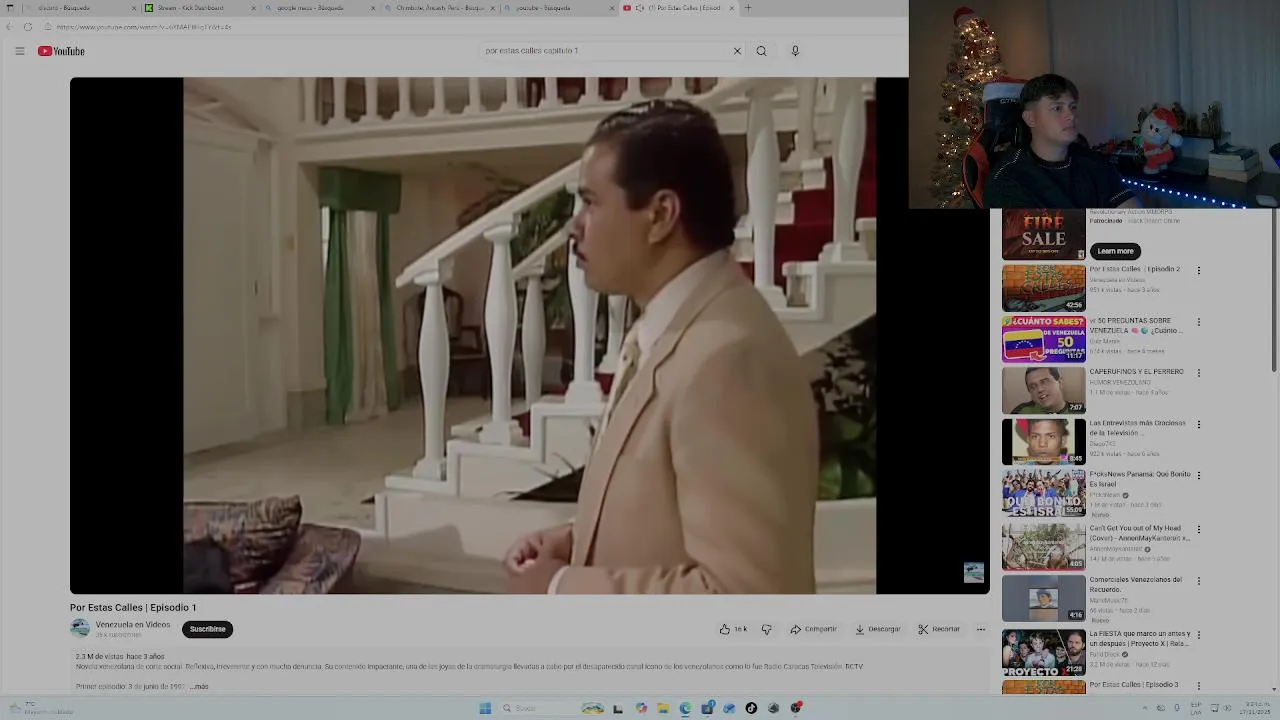Screen dimensions: 1280x720
Task: Open Las Entrevistas más Graciosas video title
Action: (x=1137, y=428)
